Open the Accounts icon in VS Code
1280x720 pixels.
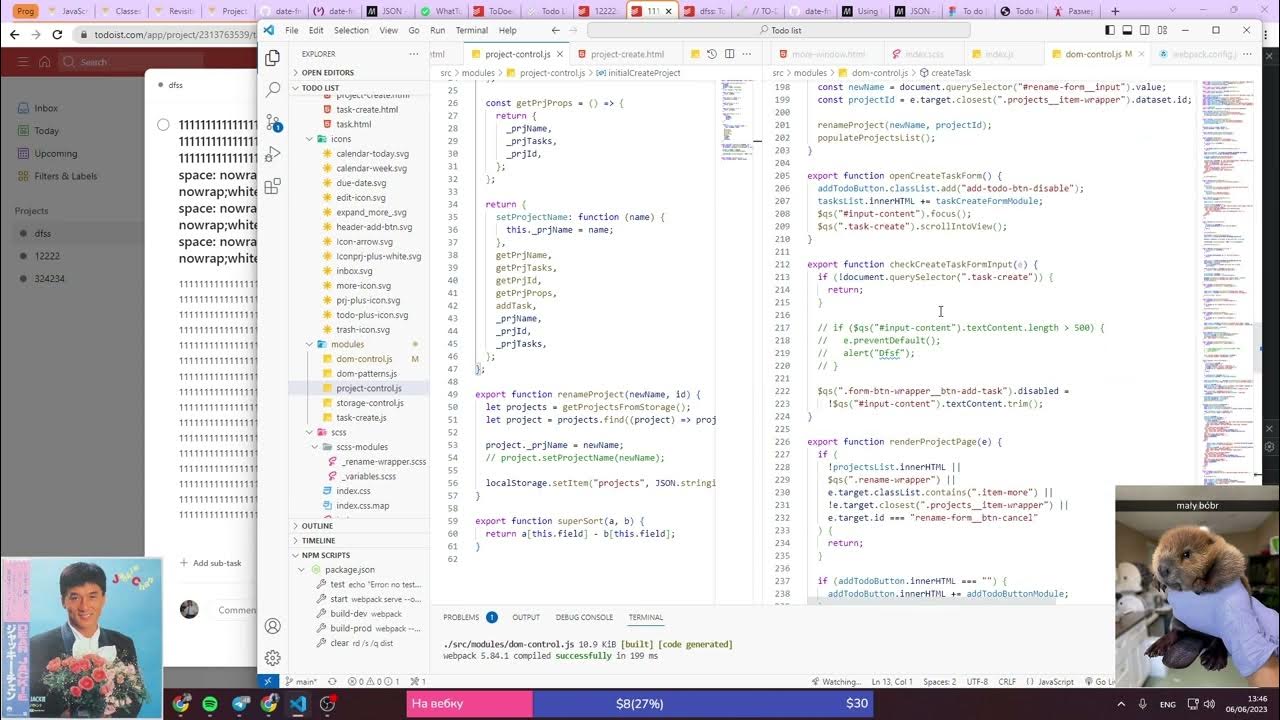coord(272,626)
